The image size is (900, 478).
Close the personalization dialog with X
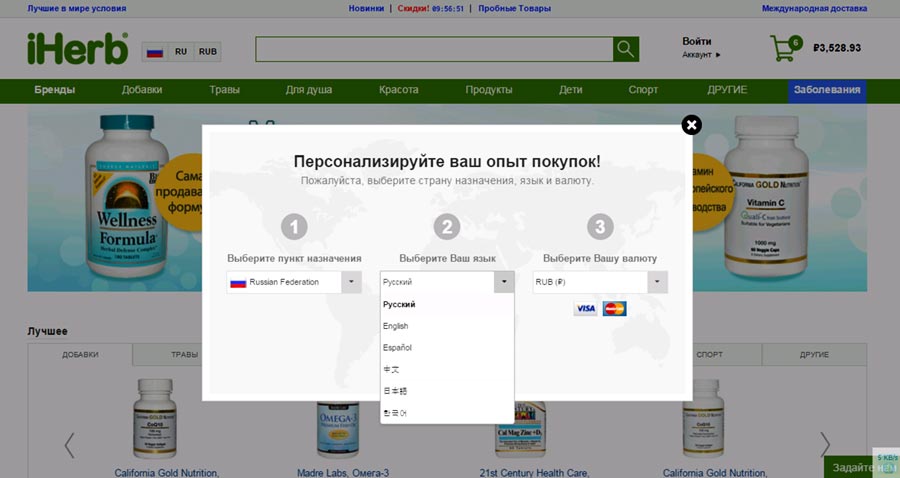692,125
